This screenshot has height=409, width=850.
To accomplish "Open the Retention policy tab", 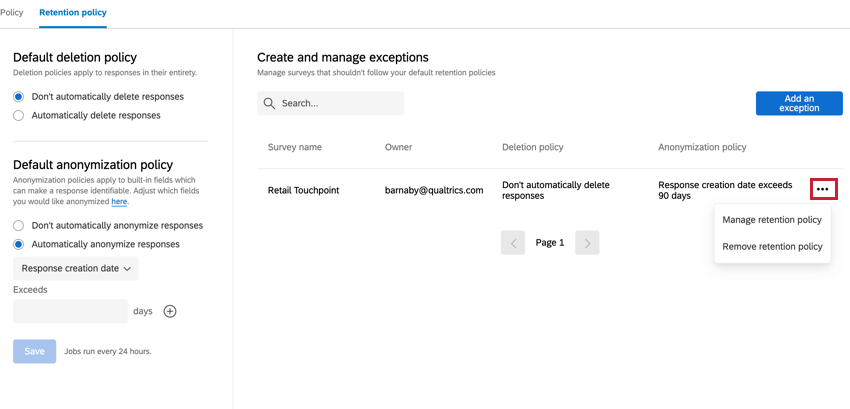I will pos(73,13).
